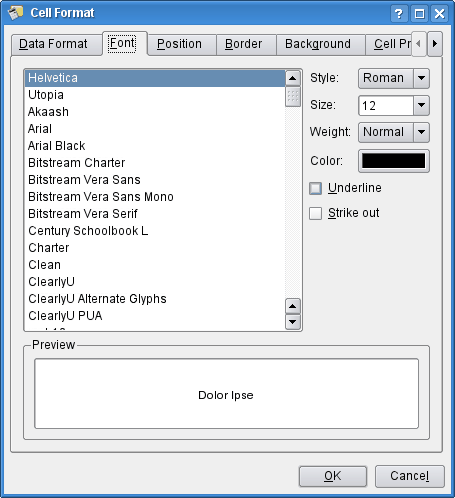Image resolution: width=455 pixels, height=498 pixels.
Task: Select Helvetica in the font list
Action: point(155,78)
